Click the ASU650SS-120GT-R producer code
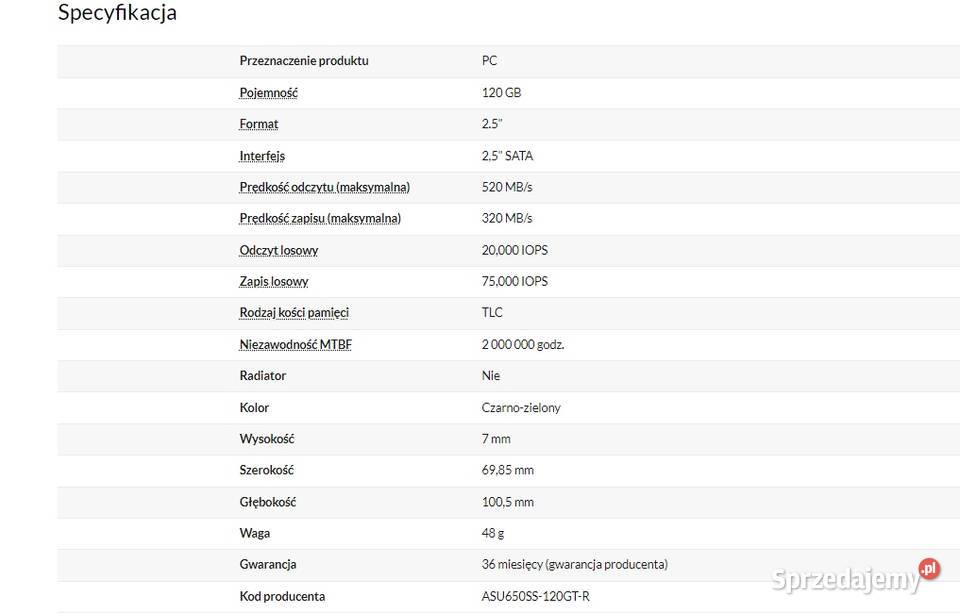Image resolution: width=960 pixels, height=613 pixels. pos(535,596)
